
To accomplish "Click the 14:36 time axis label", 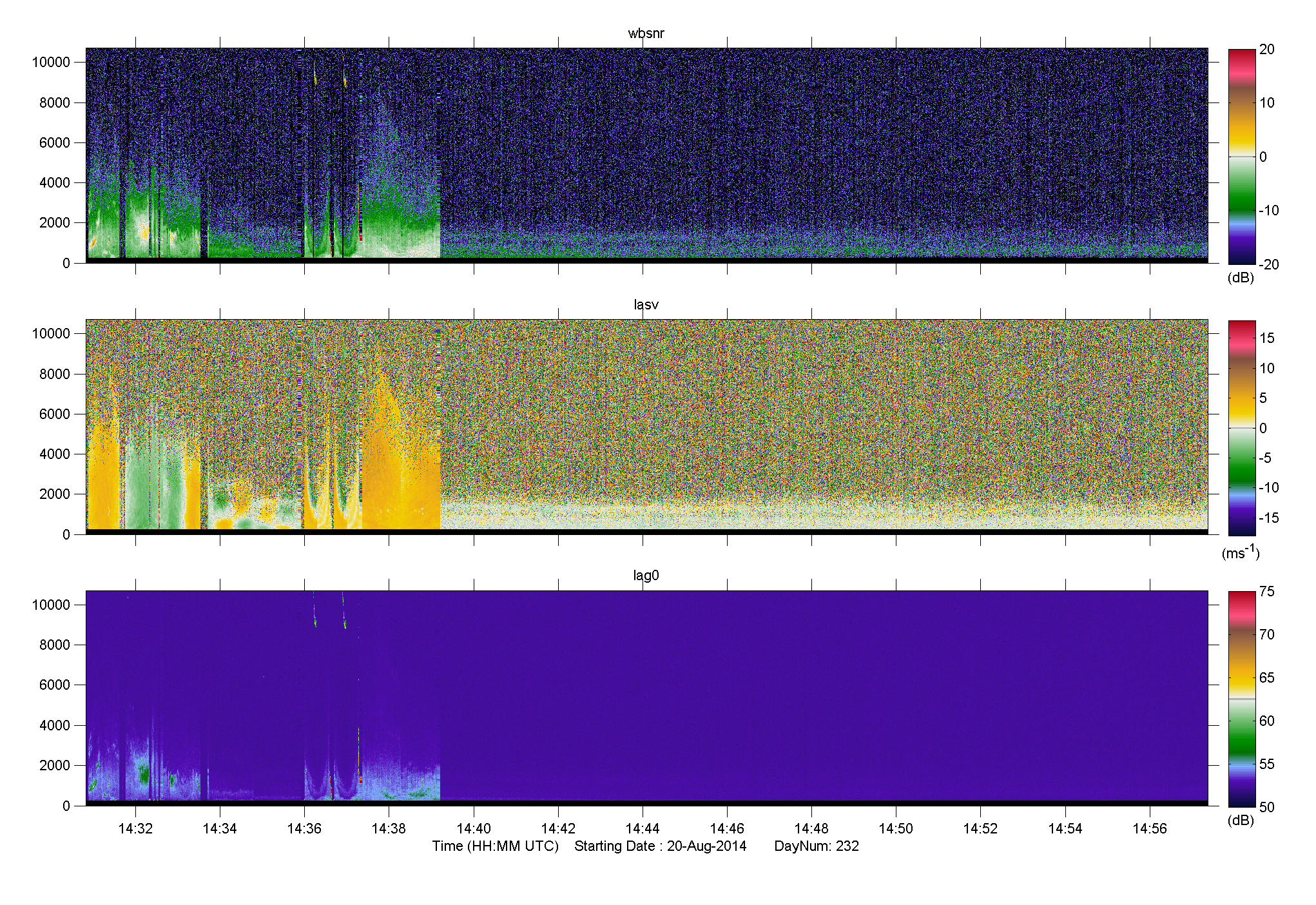I will click(x=304, y=829).
